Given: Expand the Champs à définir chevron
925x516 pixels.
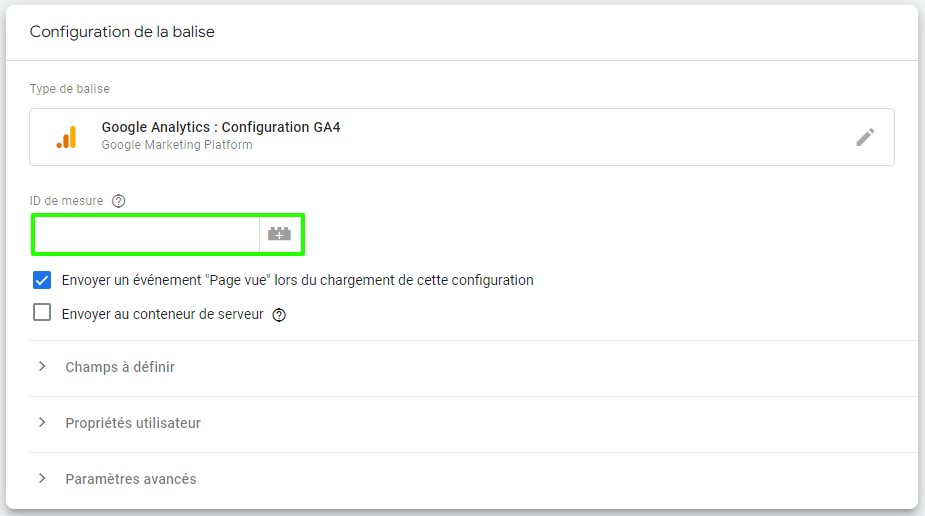Looking at the screenshot, I should (x=42, y=366).
